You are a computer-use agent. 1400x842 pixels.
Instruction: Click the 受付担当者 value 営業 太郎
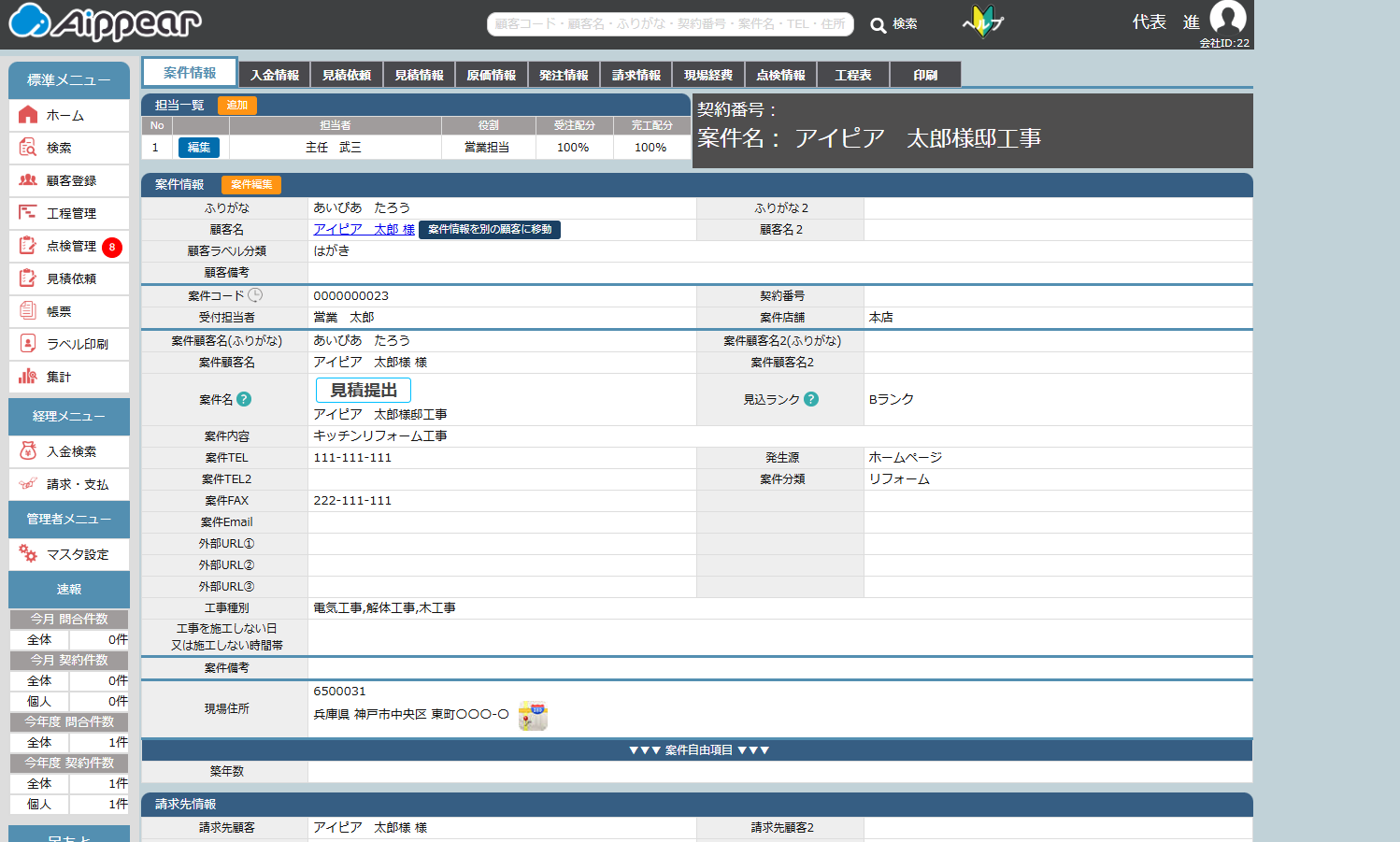[x=344, y=318]
